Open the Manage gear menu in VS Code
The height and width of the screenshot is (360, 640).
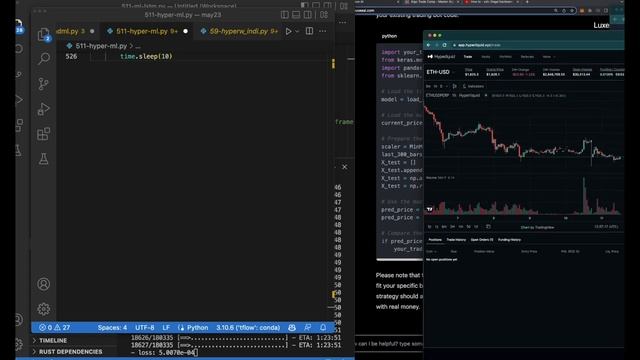[43, 309]
